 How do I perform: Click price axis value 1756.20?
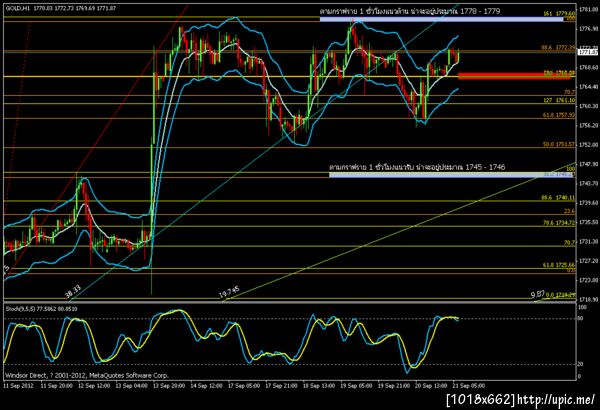(588, 126)
